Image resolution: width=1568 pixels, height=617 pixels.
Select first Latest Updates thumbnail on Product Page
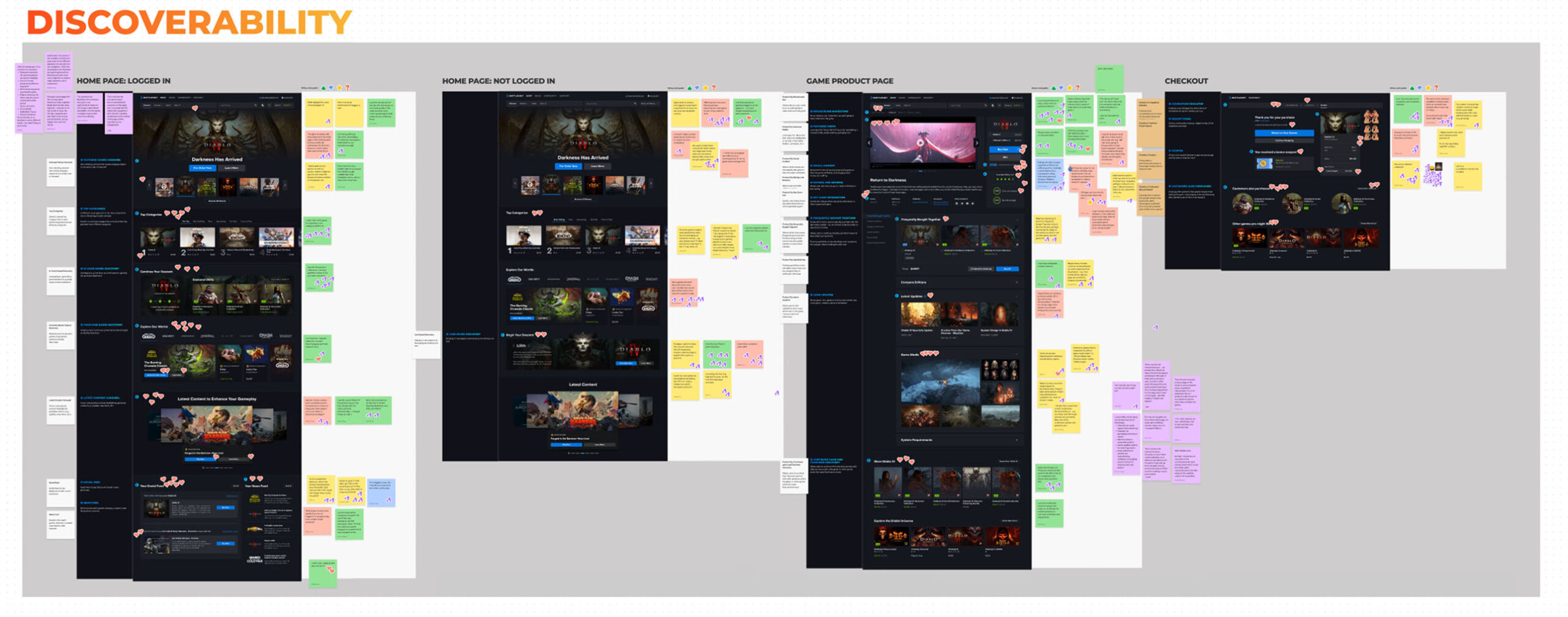pyautogui.click(x=920, y=314)
